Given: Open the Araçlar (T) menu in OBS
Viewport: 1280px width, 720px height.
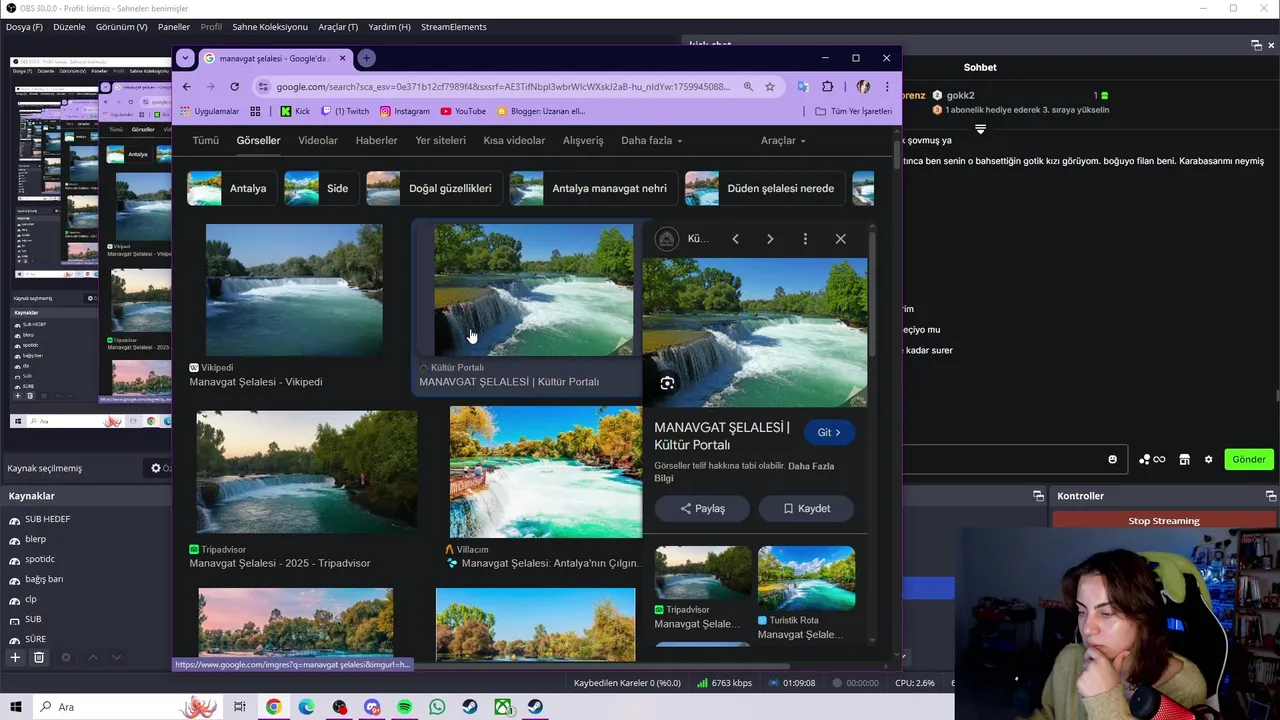Looking at the screenshot, I should pos(338,27).
